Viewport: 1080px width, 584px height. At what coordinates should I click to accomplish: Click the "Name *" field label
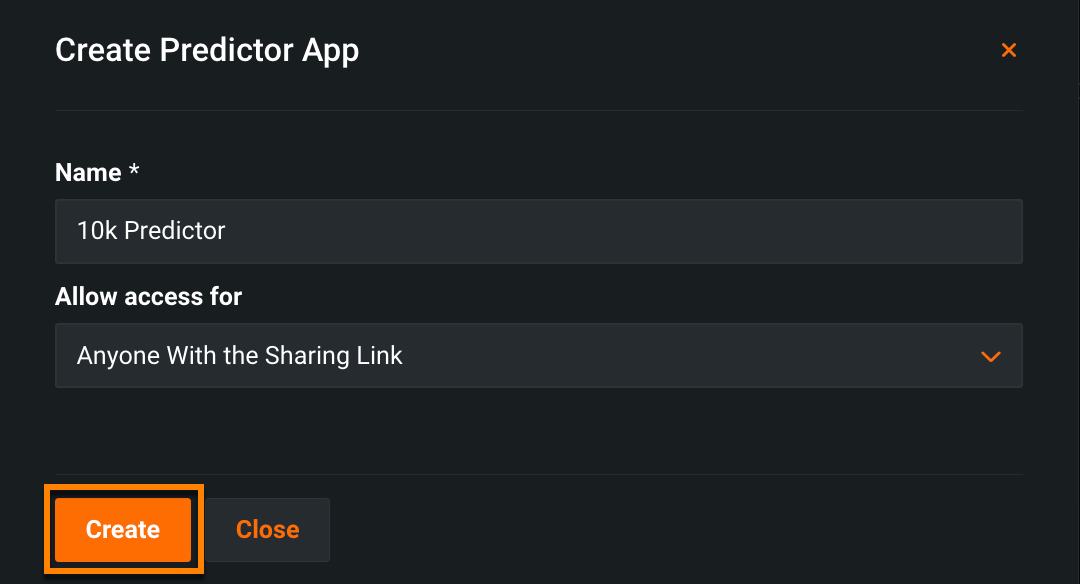click(88, 173)
